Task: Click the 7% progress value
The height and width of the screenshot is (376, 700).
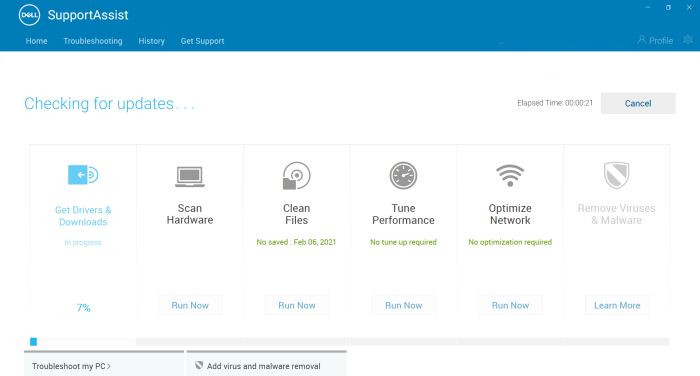Action: pos(83,308)
